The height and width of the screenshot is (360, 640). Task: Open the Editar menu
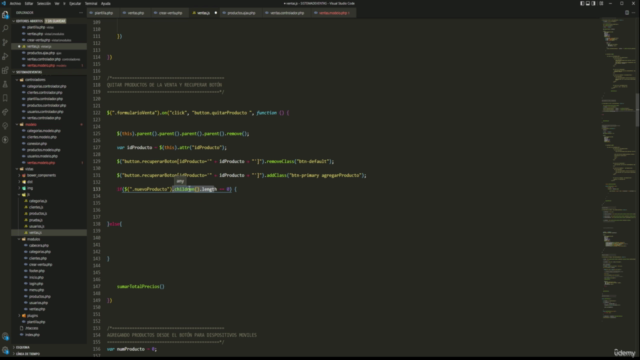pos(29,3)
